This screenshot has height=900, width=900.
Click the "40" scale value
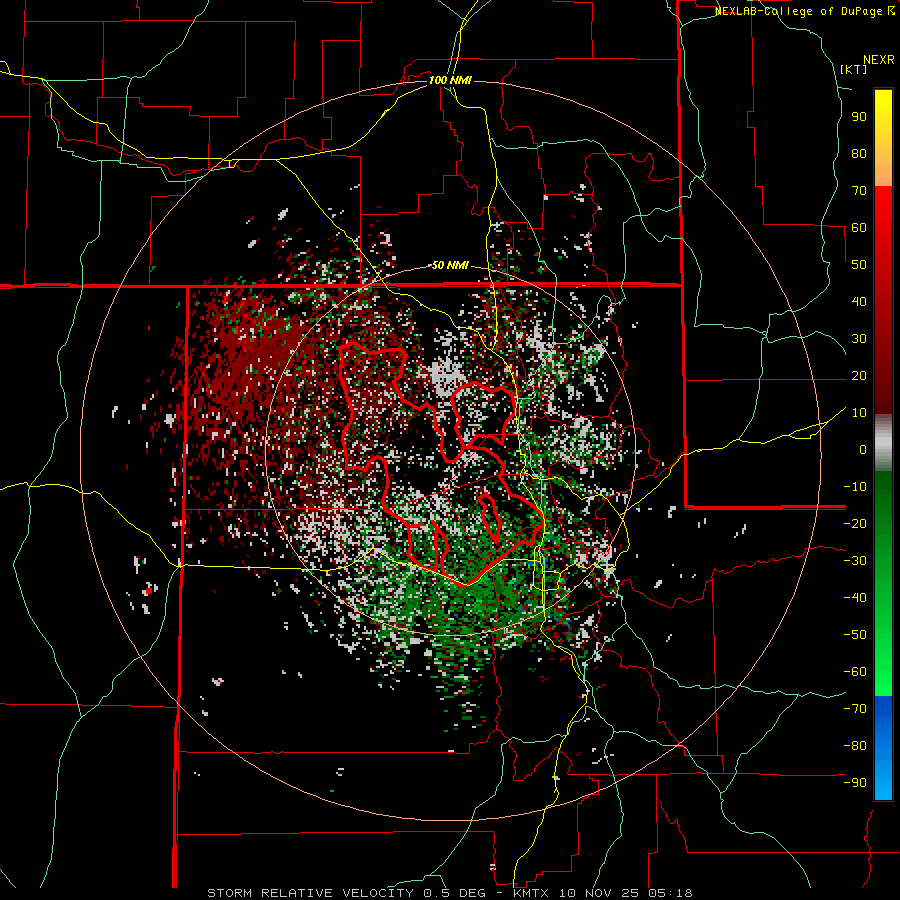[859, 301]
